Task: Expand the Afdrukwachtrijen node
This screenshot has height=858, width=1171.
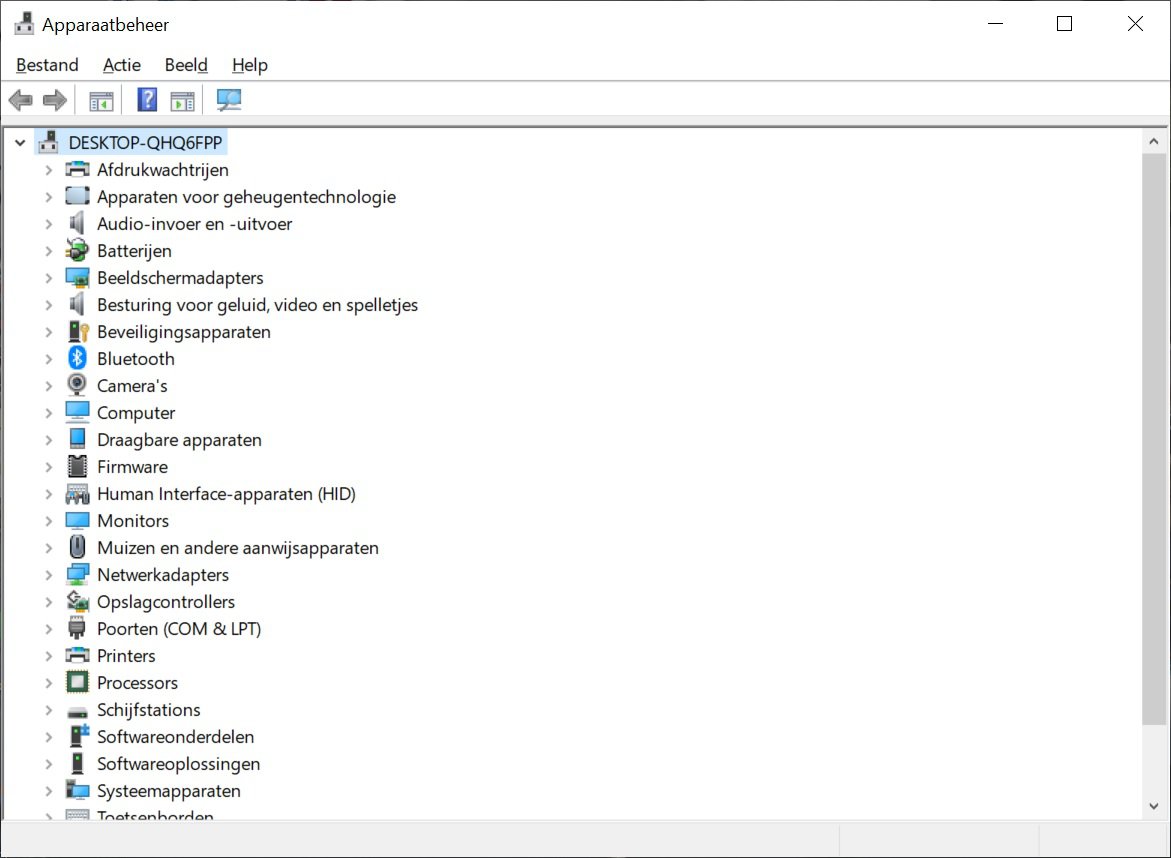Action: click(49, 170)
